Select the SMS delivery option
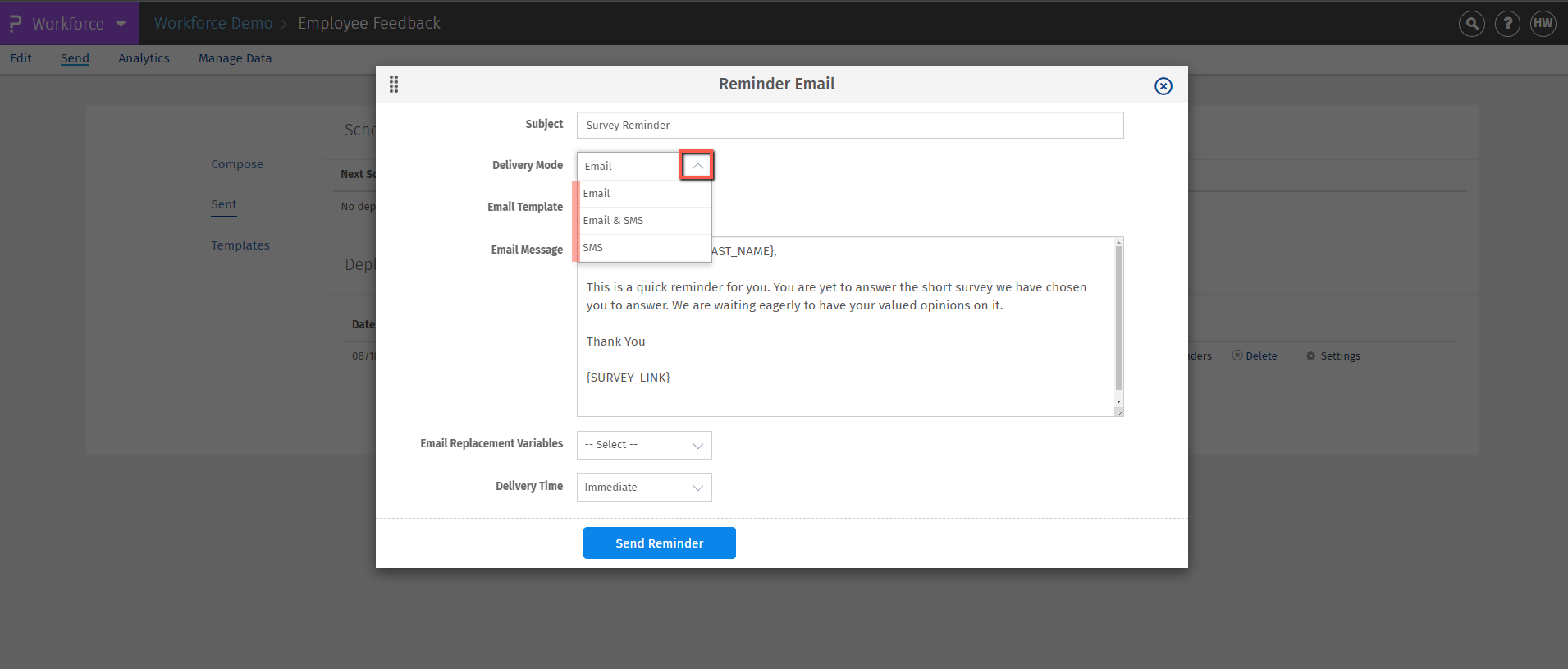1568x669 pixels. (x=592, y=248)
